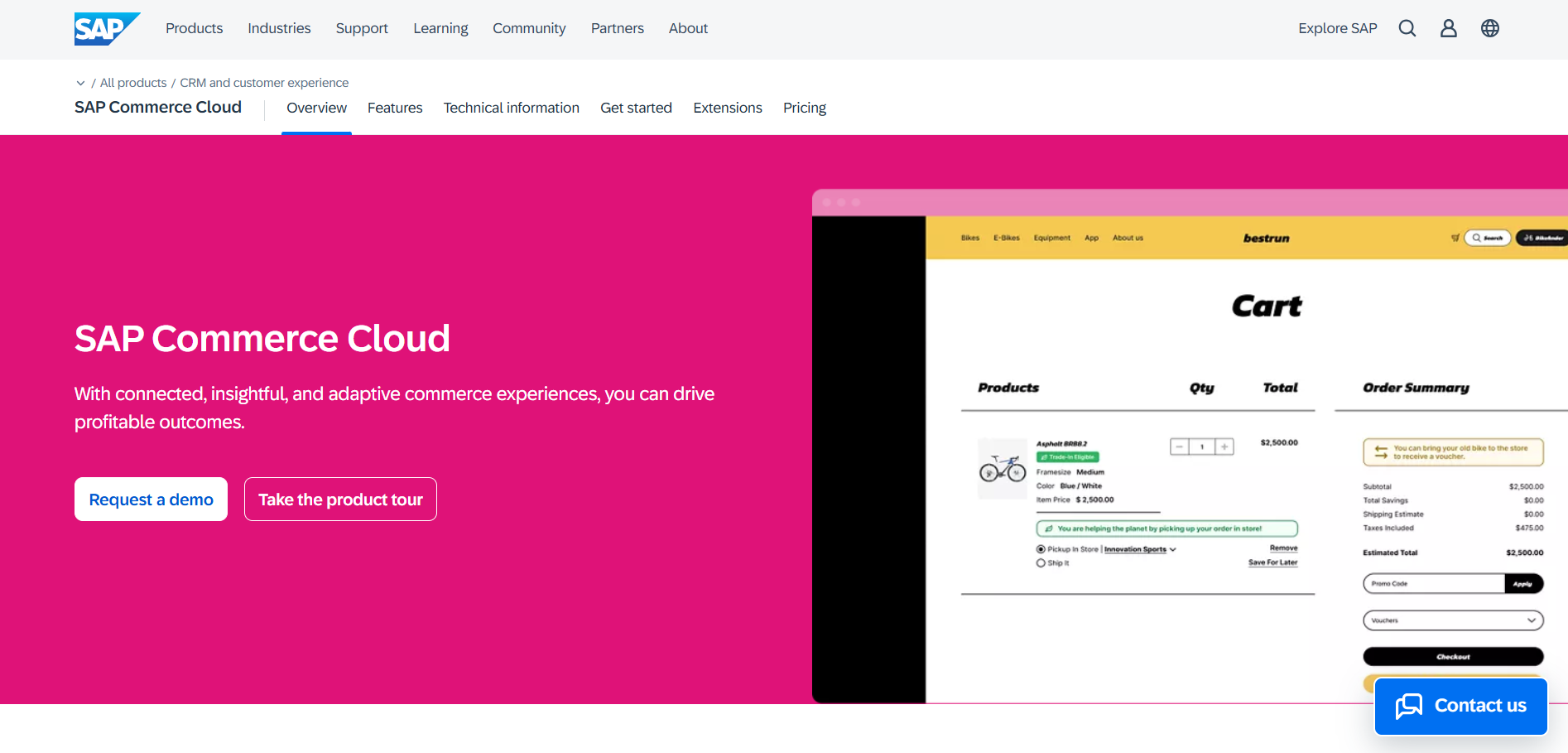Viewport: 1568px width, 753px height.
Task: Click the search icon in the bestrun navigation
Action: coord(1477,238)
